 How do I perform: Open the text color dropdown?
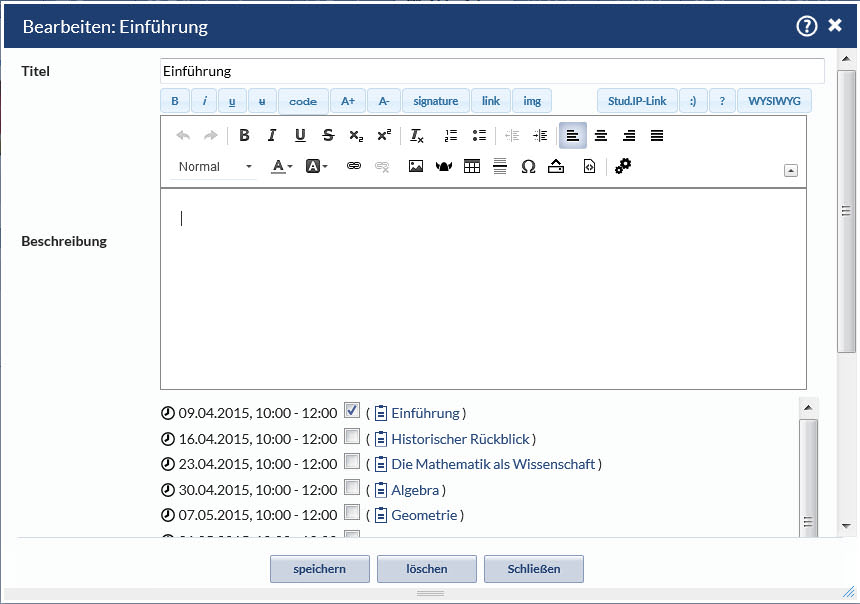(x=283, y=167)
